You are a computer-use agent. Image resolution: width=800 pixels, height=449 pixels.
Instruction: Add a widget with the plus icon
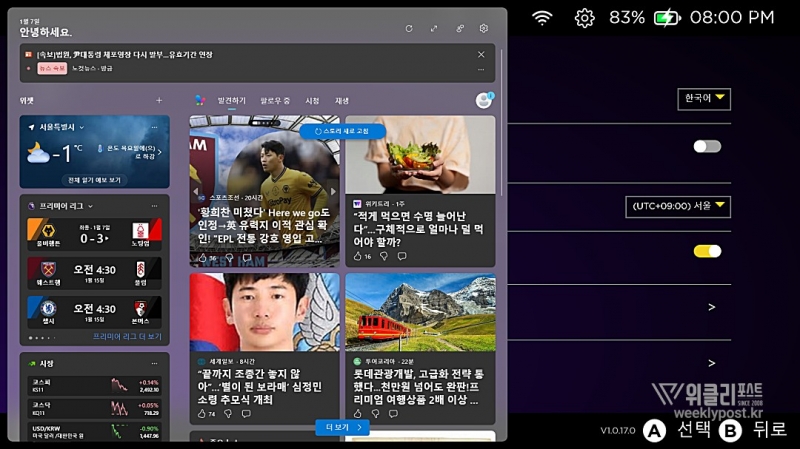(159, 101)
